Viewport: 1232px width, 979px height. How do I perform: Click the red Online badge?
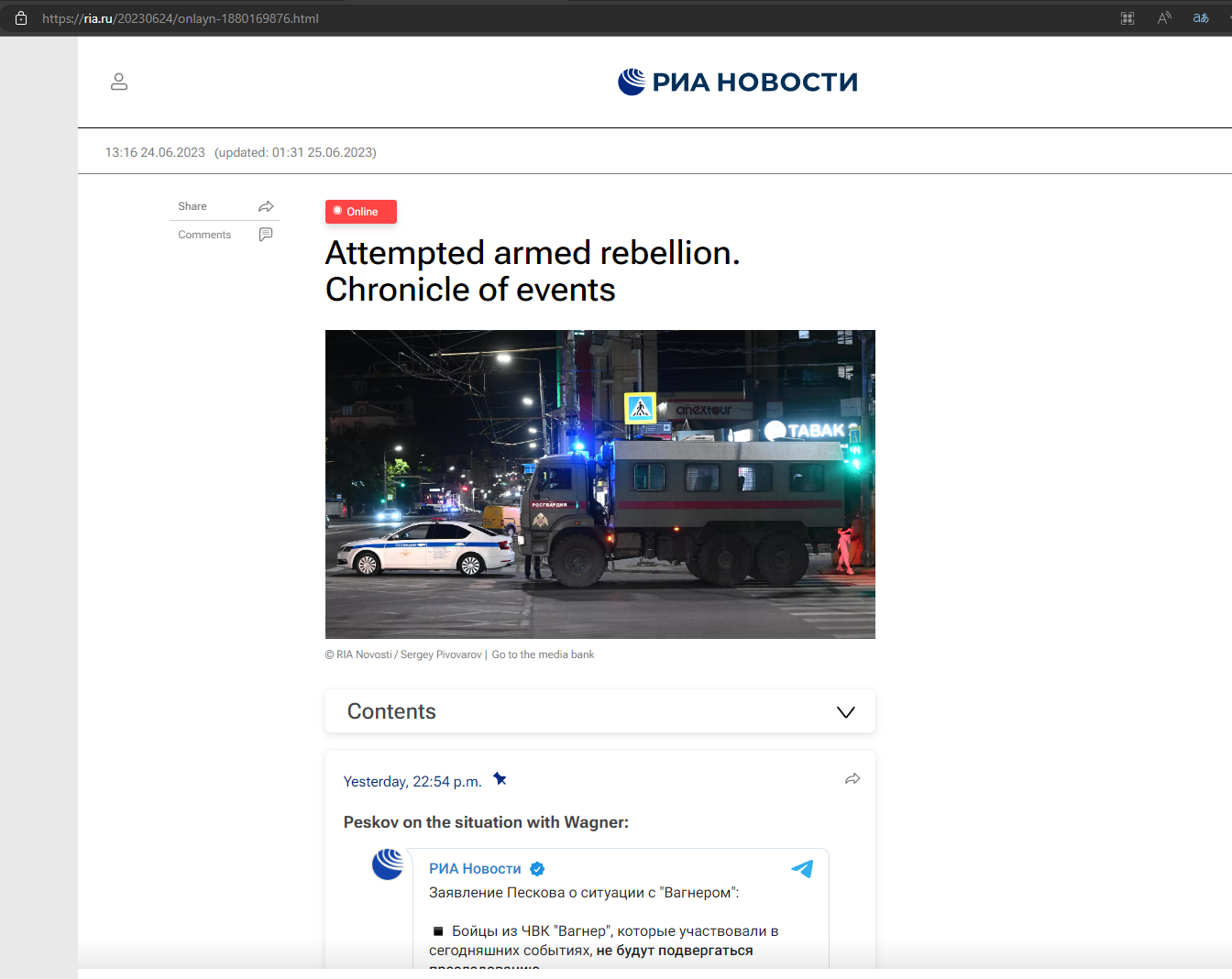pos(361,212)
